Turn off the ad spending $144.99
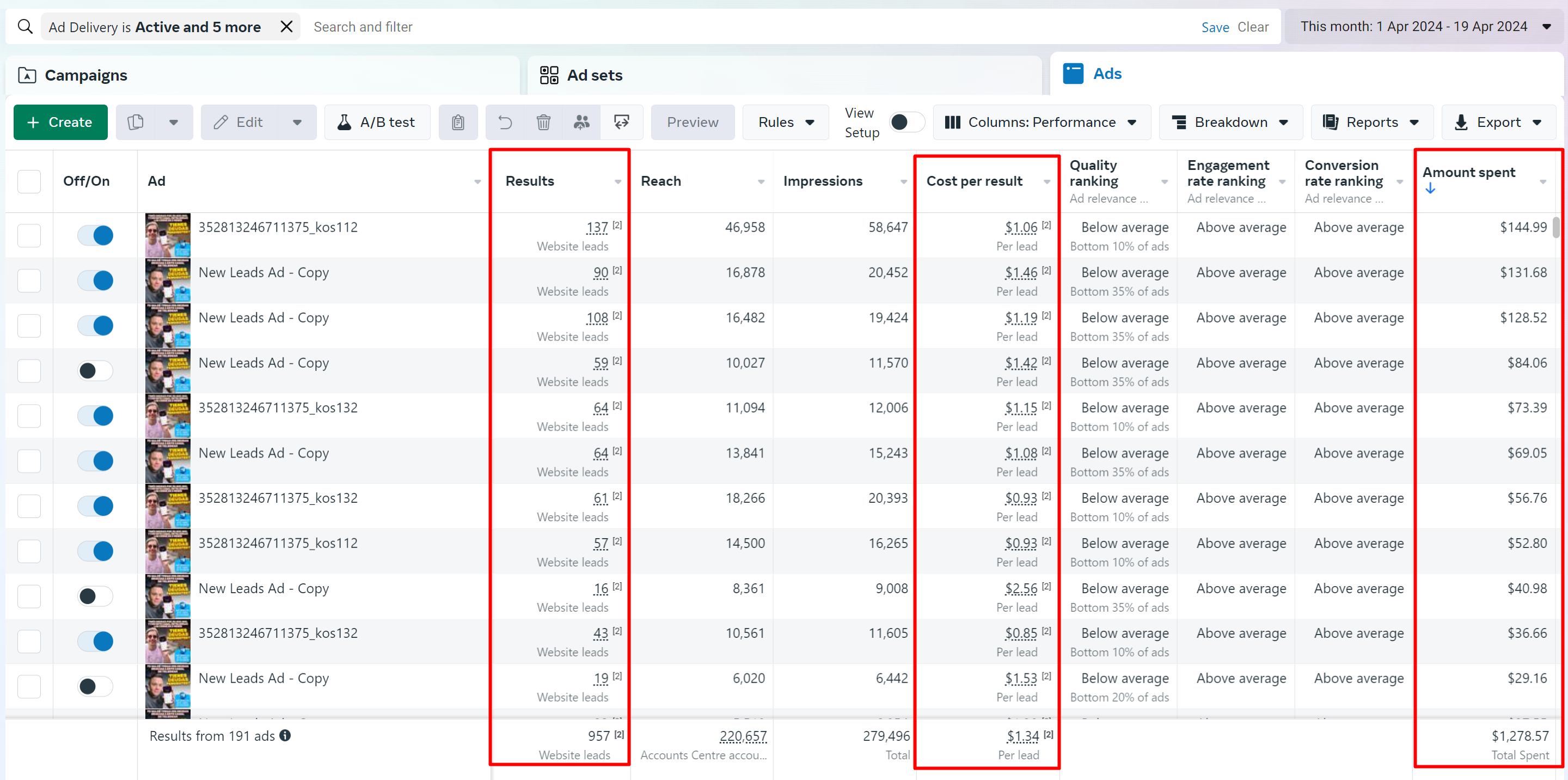The image size is (1568, 780). [x=96, y=236]
